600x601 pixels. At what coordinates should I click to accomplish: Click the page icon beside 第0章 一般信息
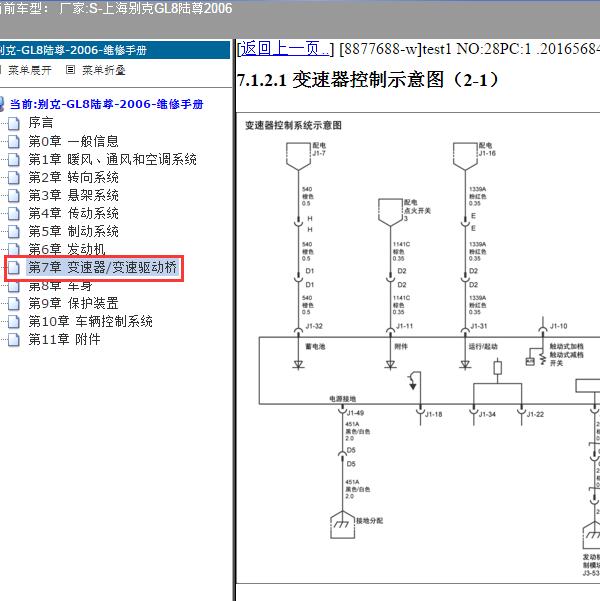coord(14,141)
